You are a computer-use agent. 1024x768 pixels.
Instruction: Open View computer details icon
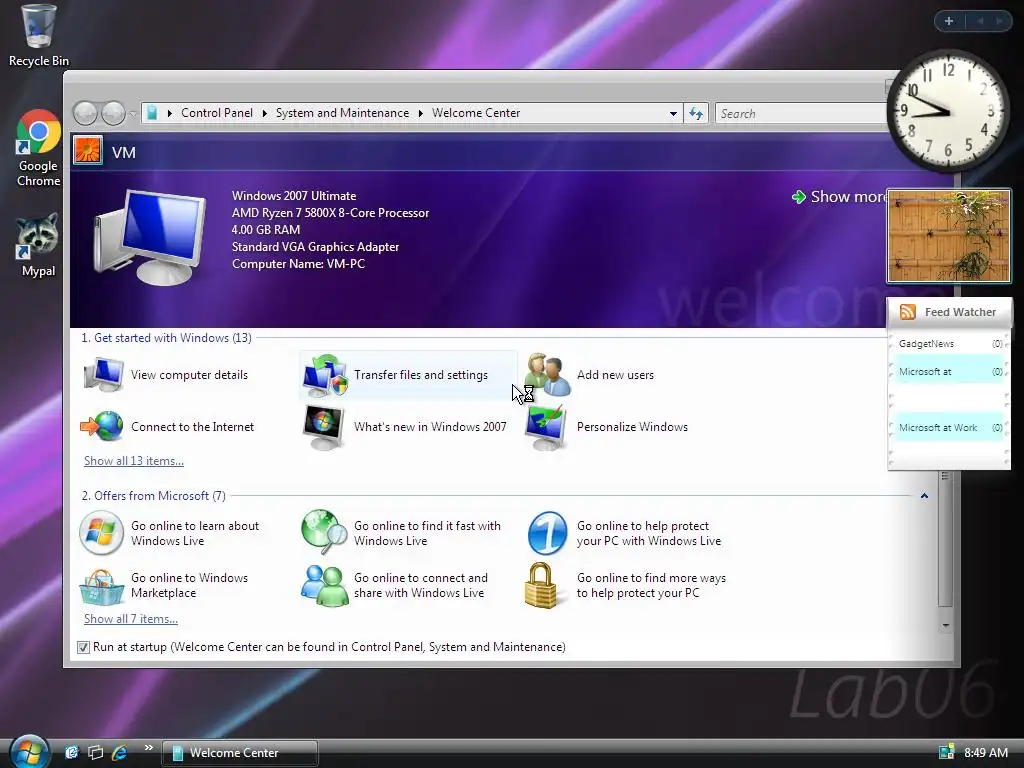click(x=103, y=375)
